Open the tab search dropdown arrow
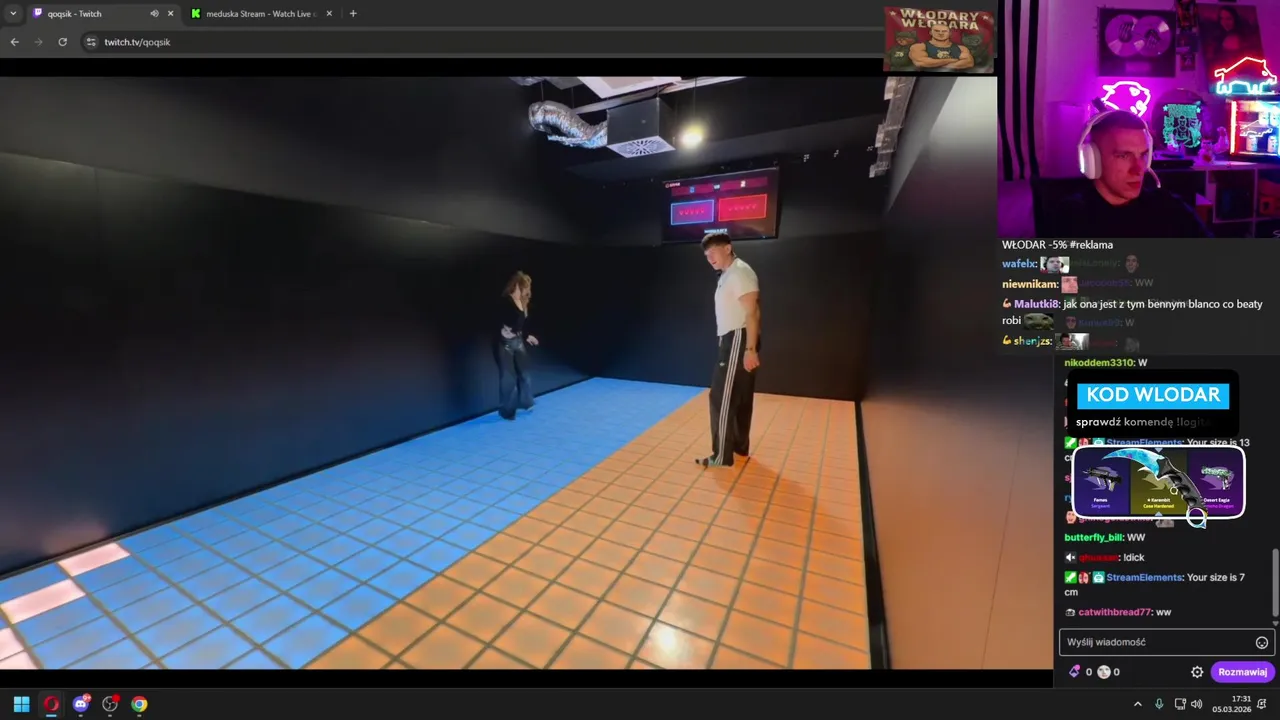This screenshot has height=720, width=1280. [x=13, y=13]
